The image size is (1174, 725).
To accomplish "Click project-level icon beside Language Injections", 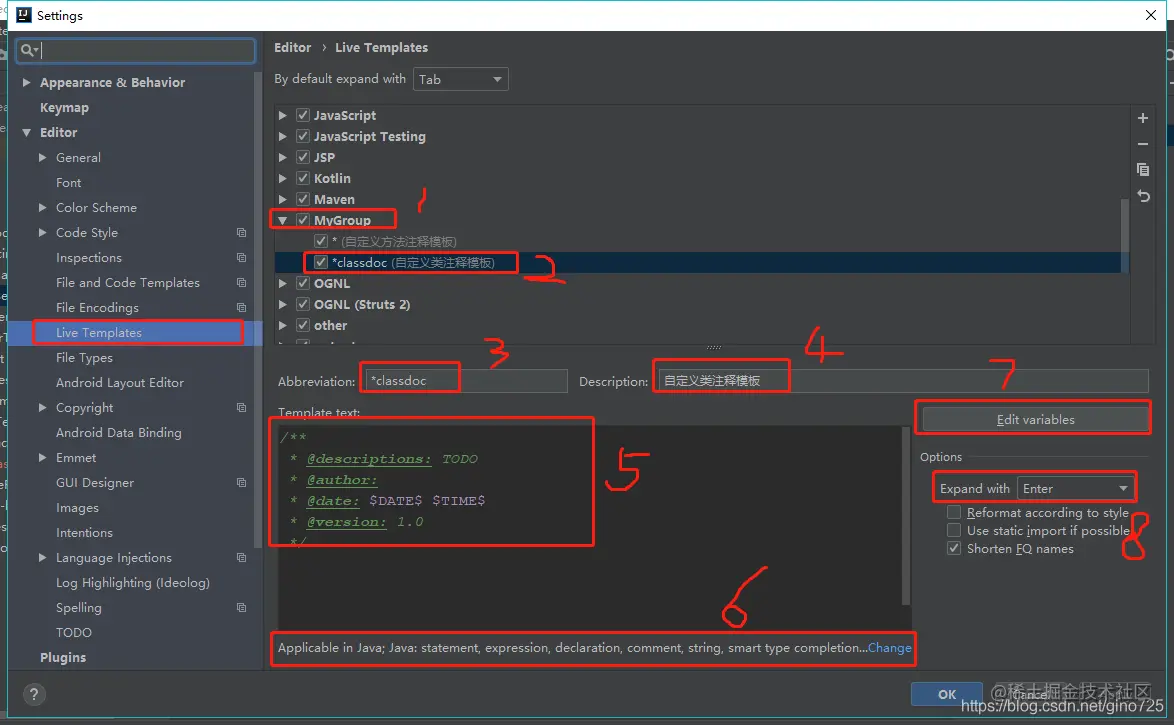I will tap(241, 558).
